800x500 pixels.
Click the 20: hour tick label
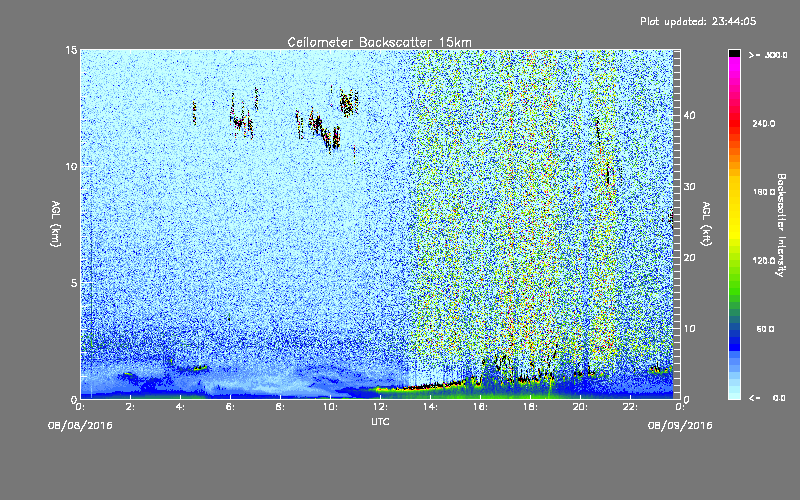click(580, 407)
